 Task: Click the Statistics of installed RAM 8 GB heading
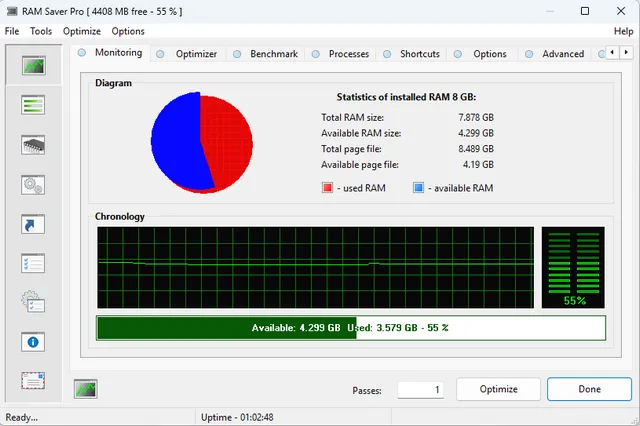406,97
